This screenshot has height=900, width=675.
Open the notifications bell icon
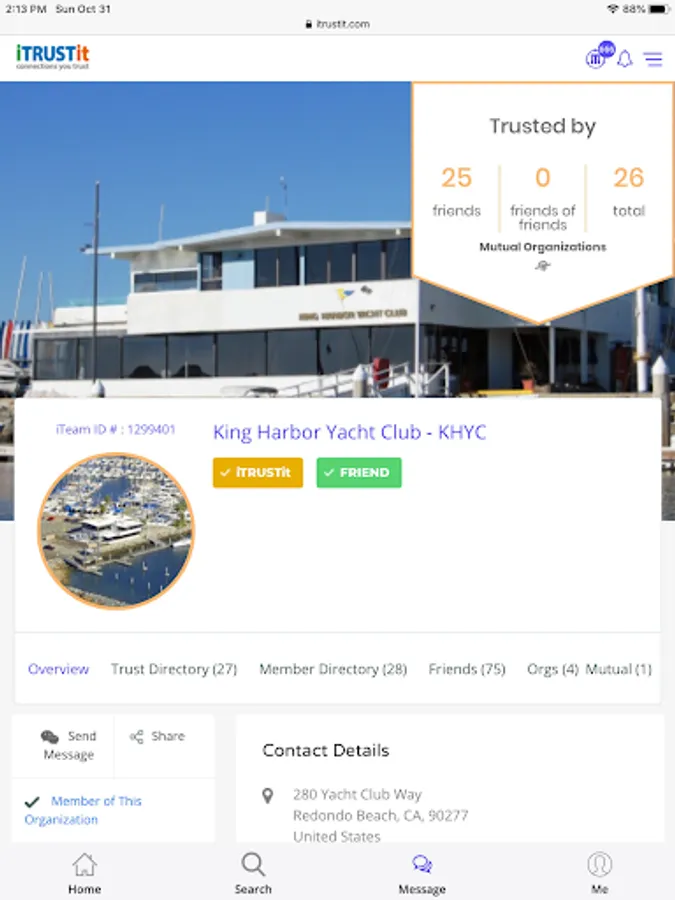624,59
